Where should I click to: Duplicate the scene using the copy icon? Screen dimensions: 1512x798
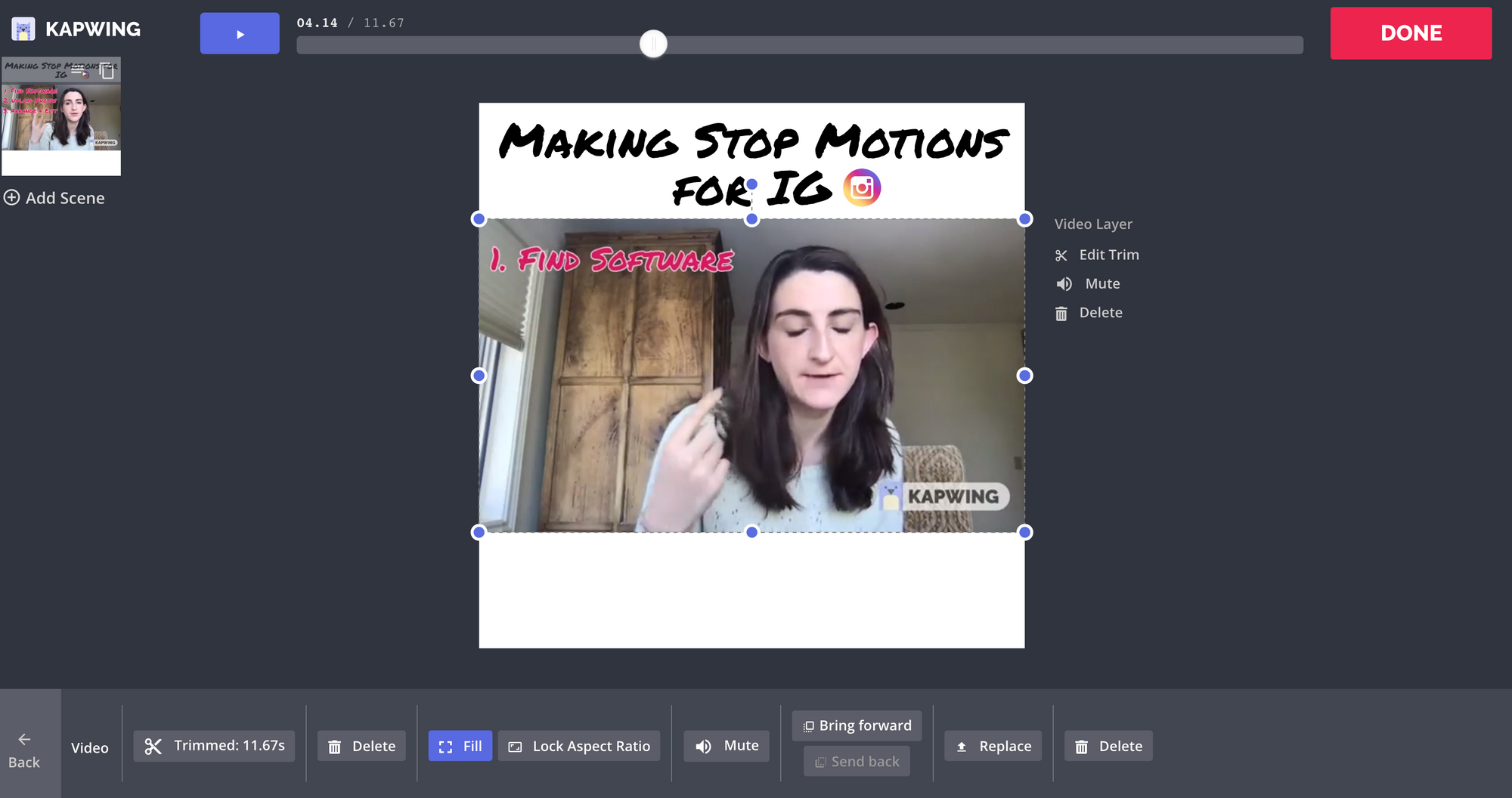107,71
